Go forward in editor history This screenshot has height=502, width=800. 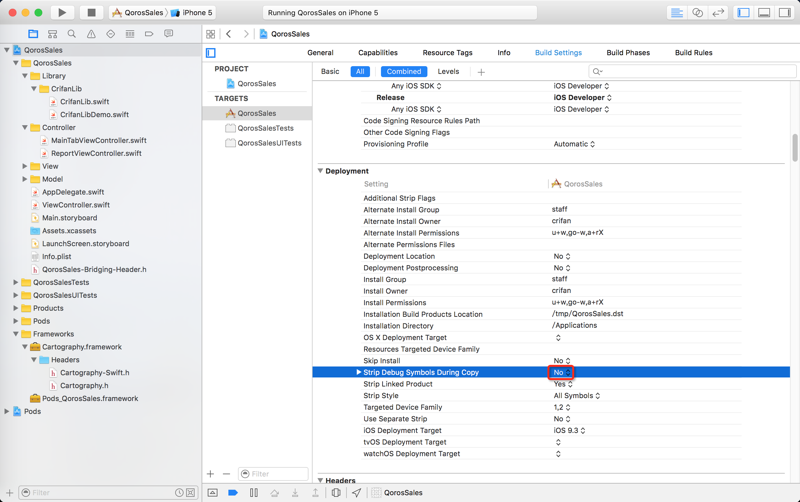point(246,34)
